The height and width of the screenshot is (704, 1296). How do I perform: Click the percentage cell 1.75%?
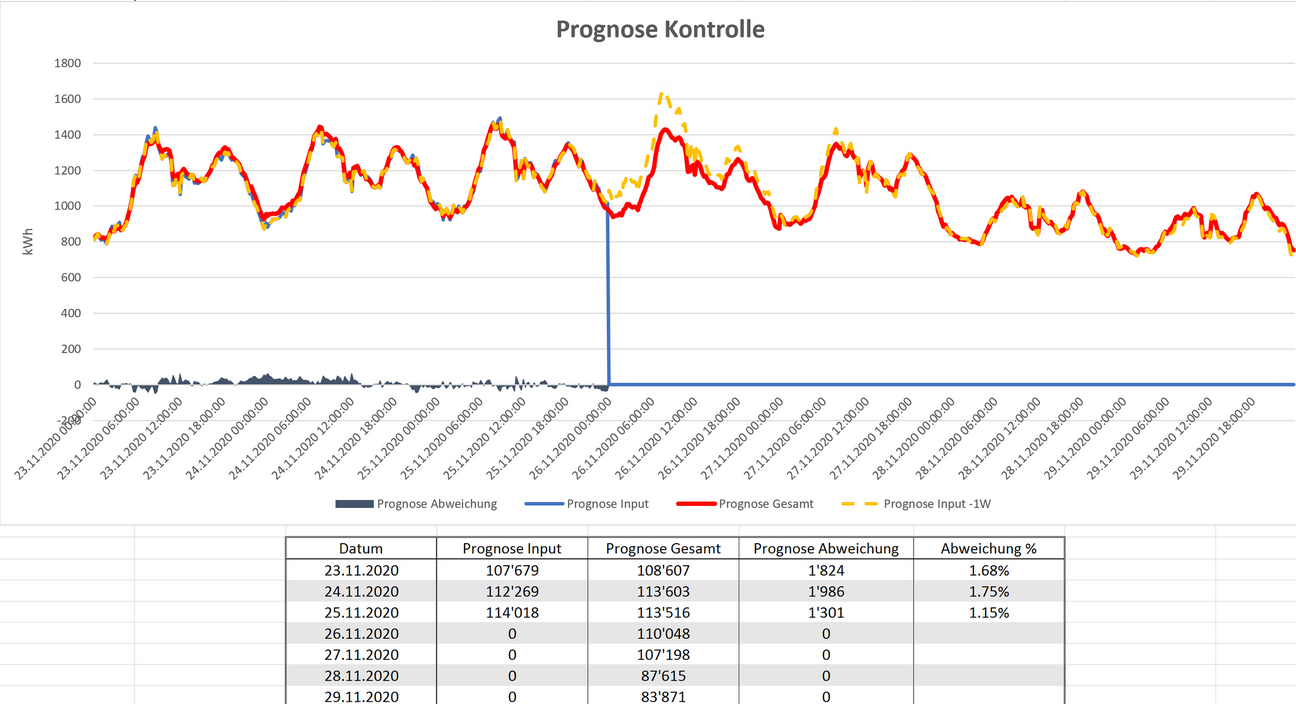tap(988, 591)
